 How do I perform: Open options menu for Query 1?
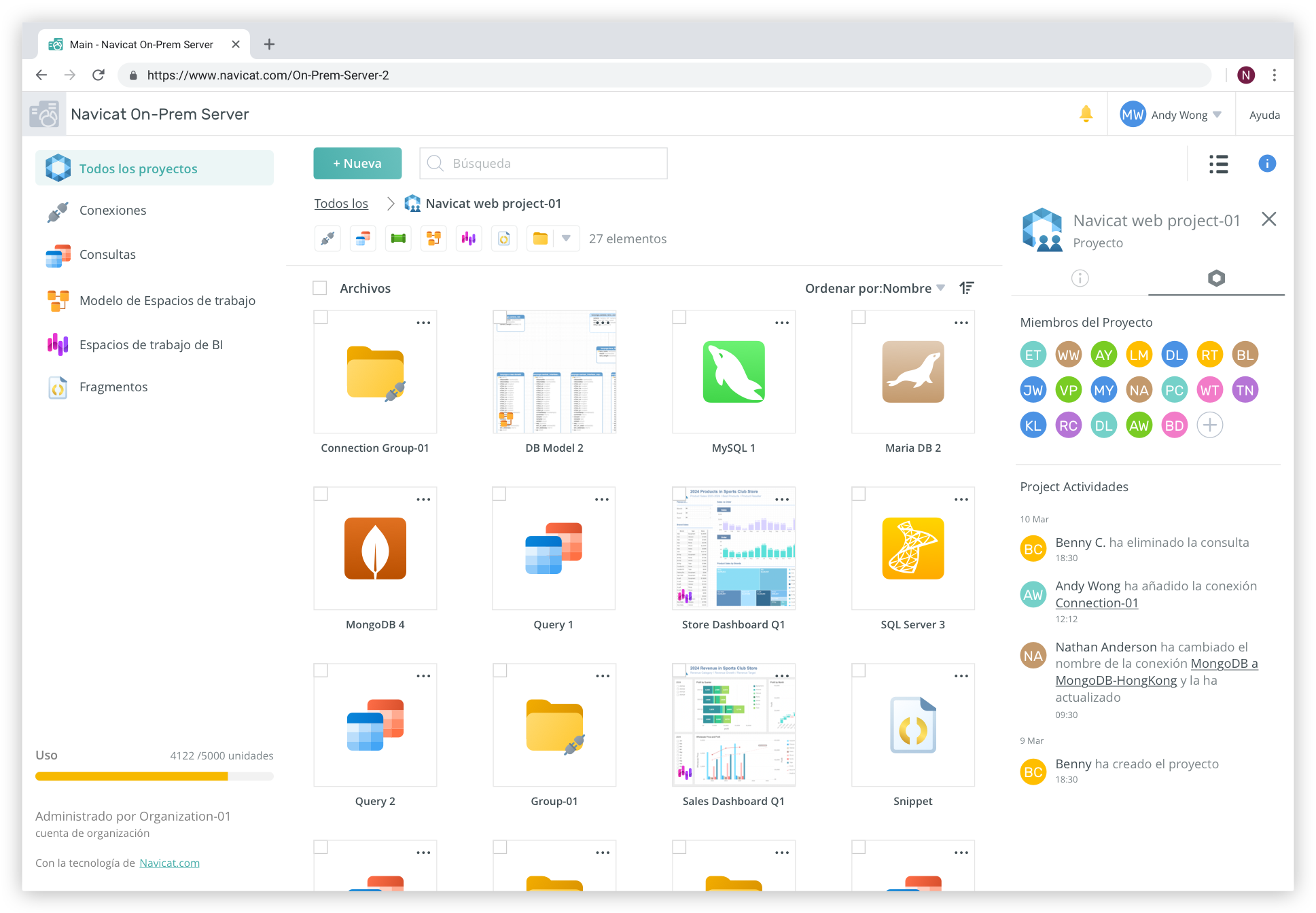[x=602, y=499]
